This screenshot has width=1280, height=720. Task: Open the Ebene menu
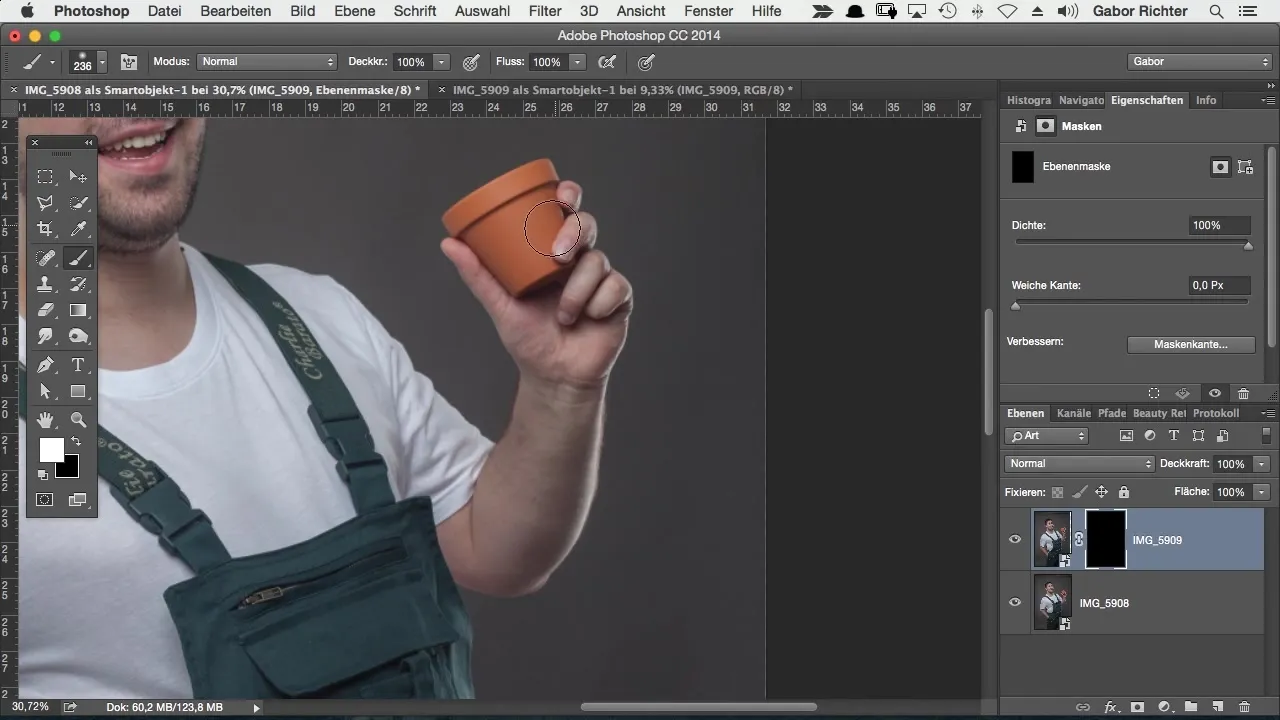coord(354,11)
